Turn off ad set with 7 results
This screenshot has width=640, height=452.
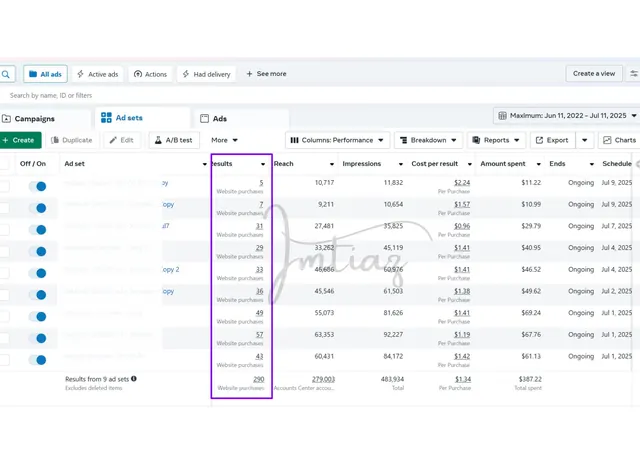37,208
